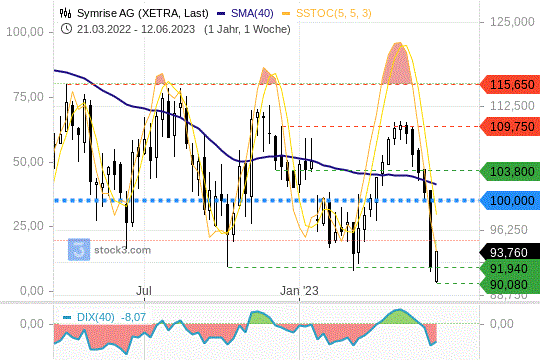Click the blue 100,000 level label

[x=510, y=200]
